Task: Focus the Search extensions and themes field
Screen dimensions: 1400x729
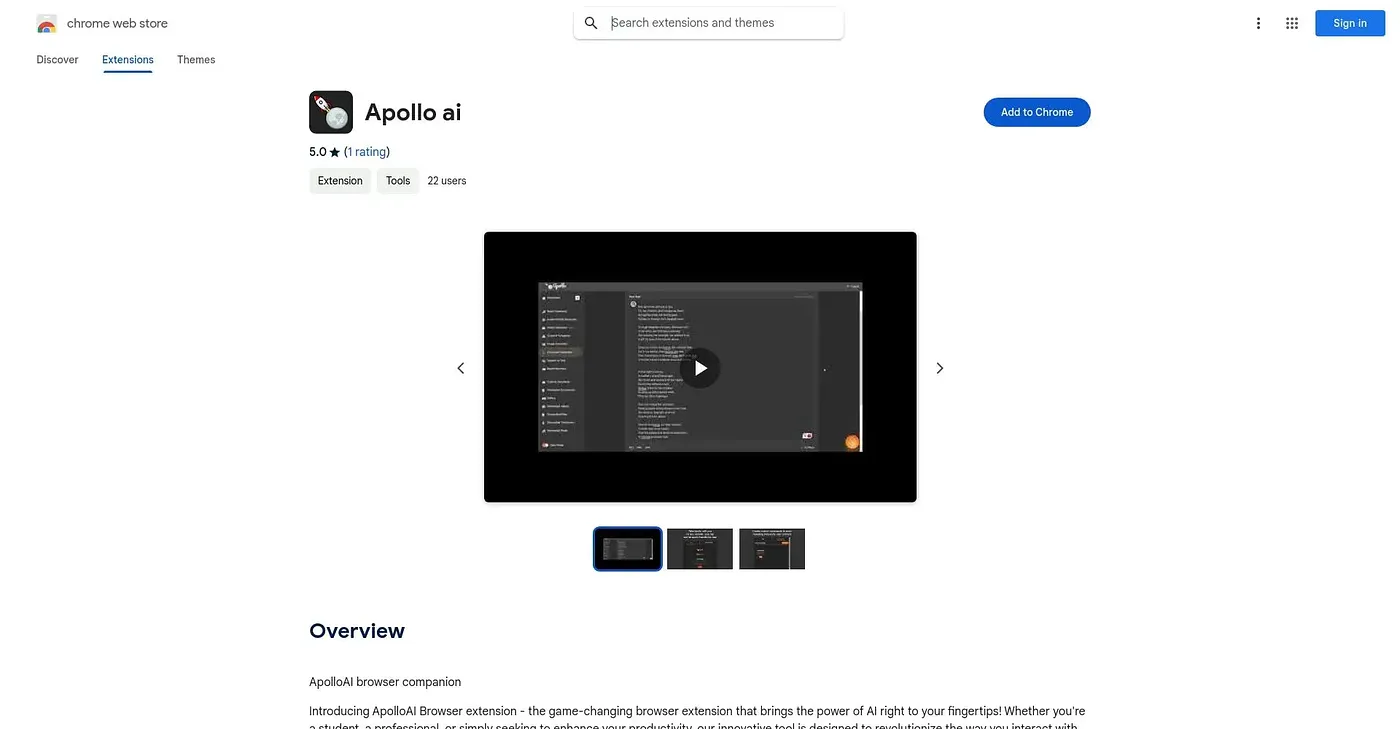Action: pyautogui.click(x=709, y=23)
